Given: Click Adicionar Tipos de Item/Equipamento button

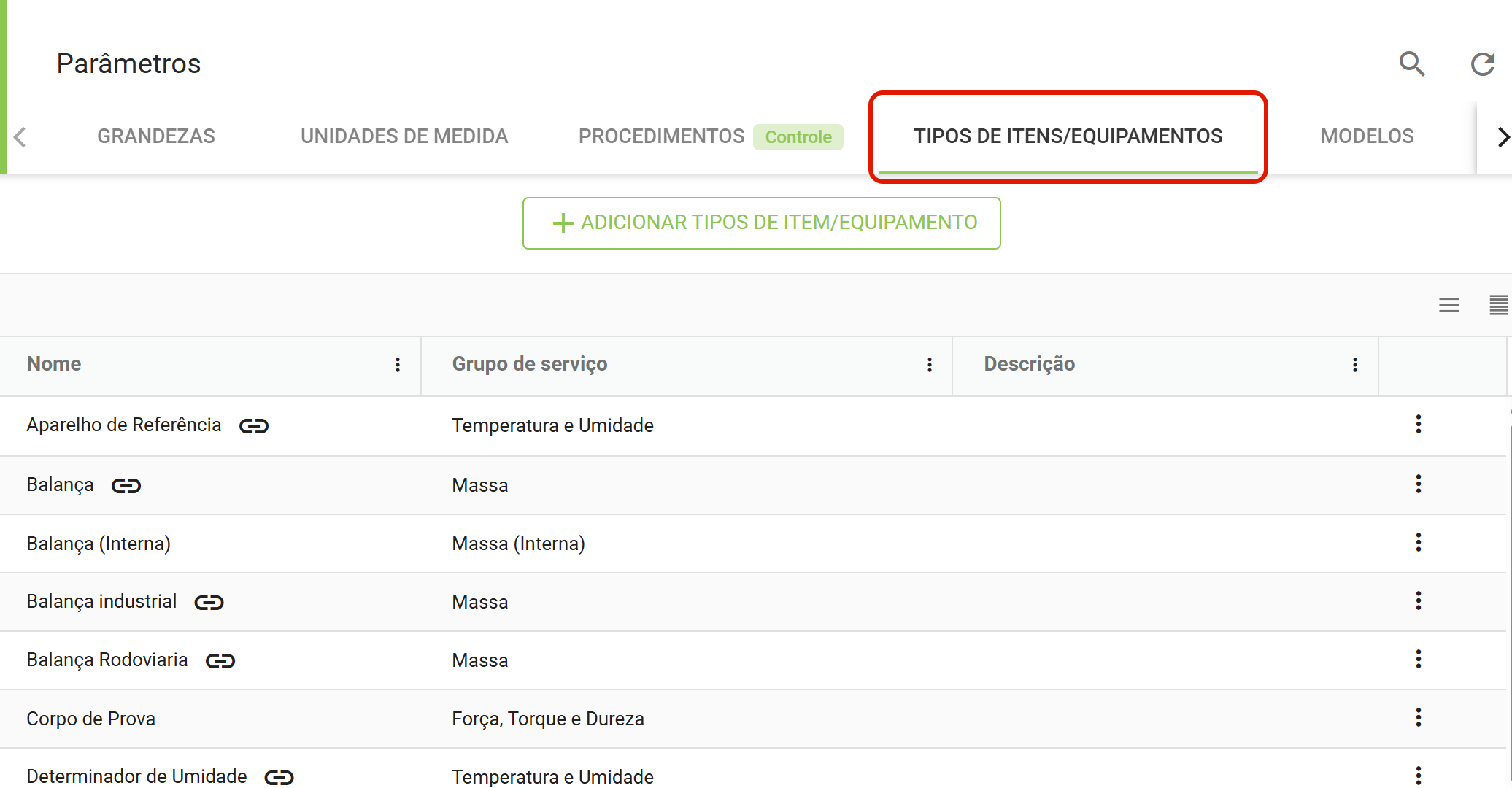Looking at the screenshot, I should pyautogui.click(x=761, y=223).
